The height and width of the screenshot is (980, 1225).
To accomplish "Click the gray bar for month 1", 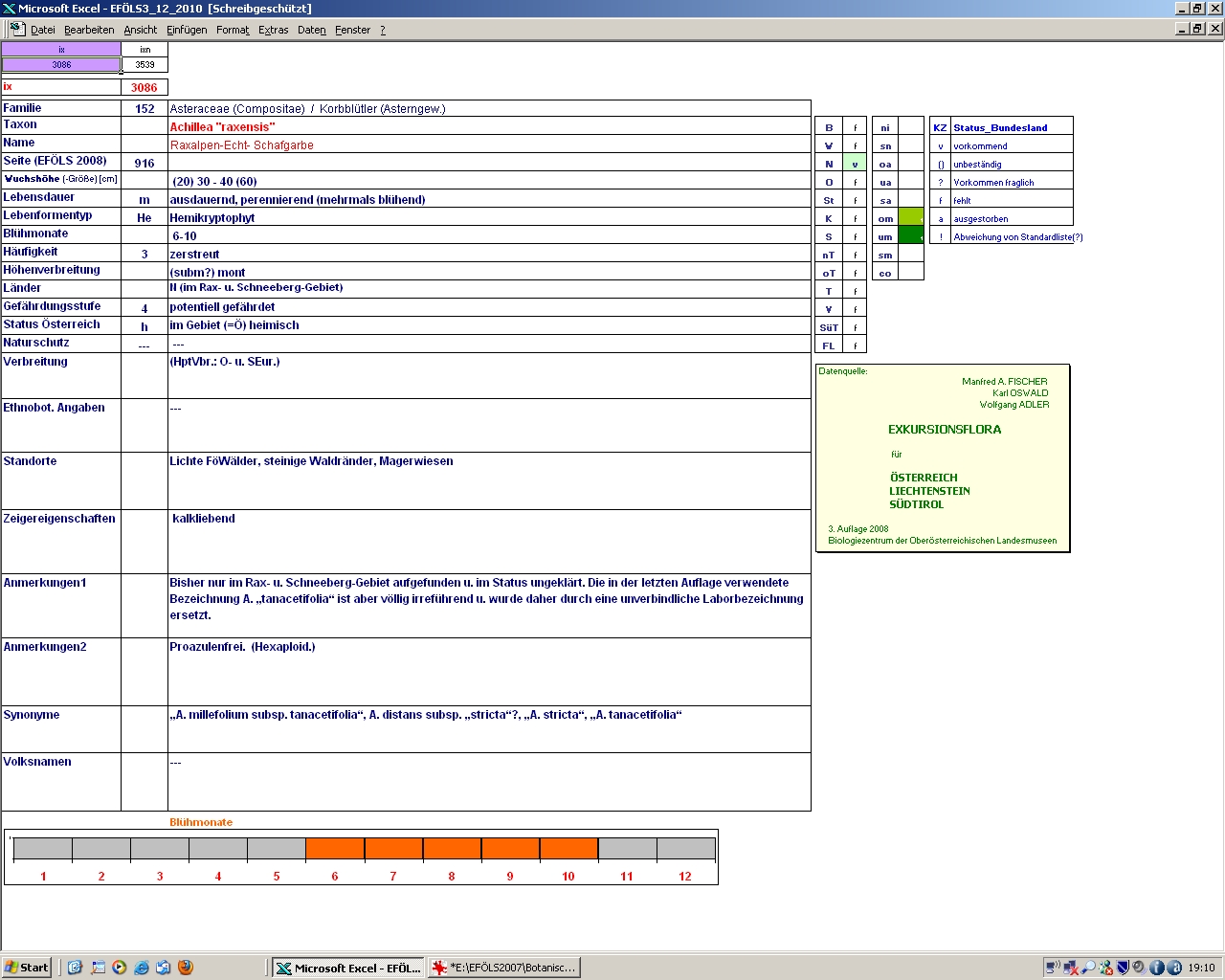I will point(43,848).
